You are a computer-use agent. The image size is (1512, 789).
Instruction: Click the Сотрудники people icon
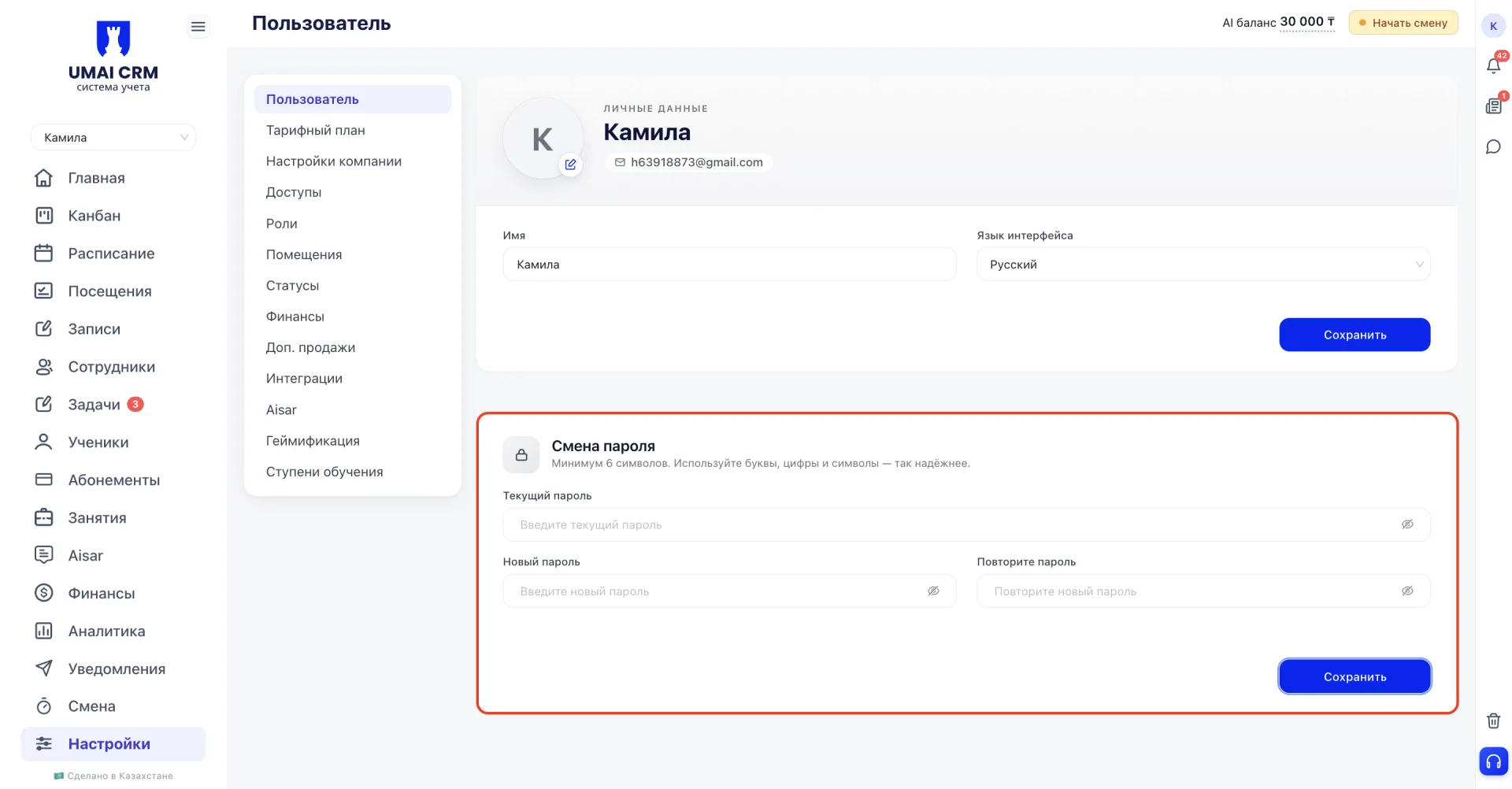(44, 367)
